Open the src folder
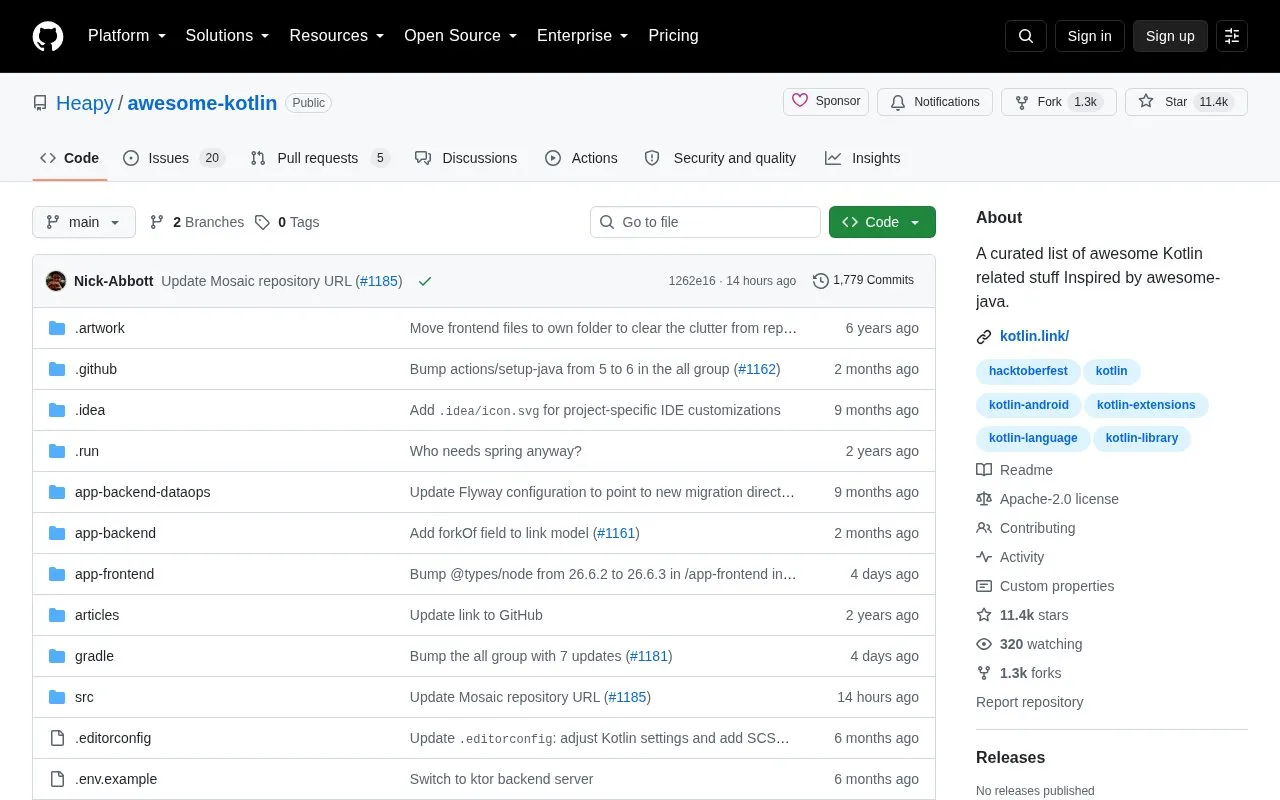Image resolution: width=1280 pixels, height=800 pixels. point(84,697)
